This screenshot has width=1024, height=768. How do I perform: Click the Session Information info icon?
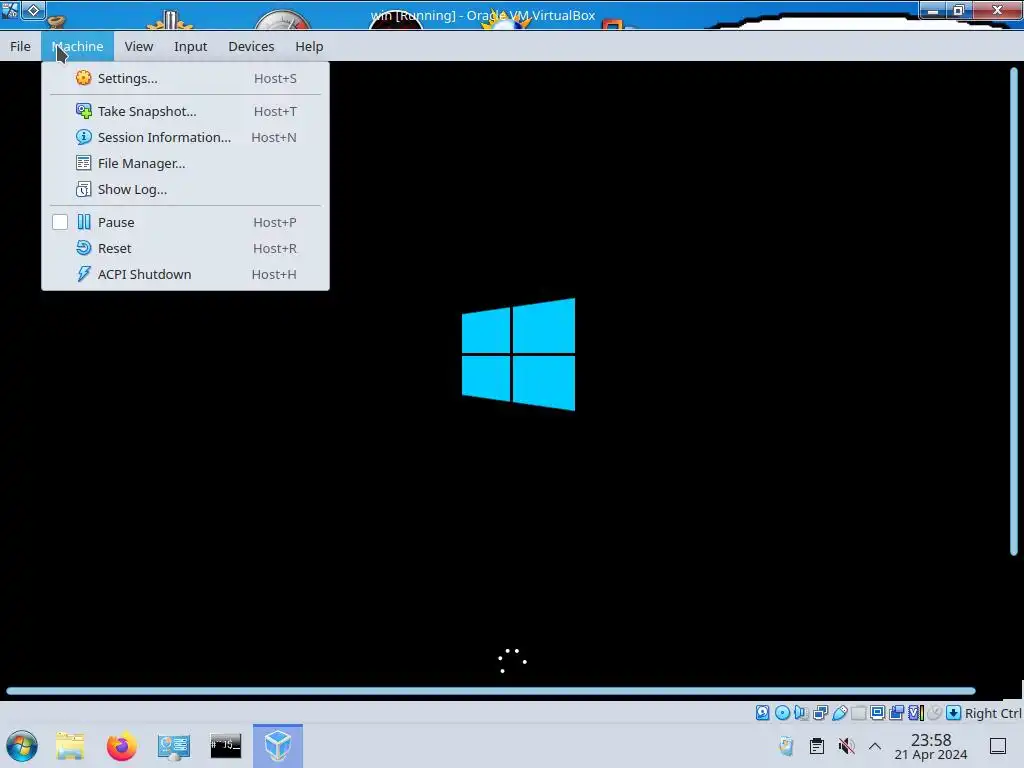pyautogui.click(x=84, y=137)
